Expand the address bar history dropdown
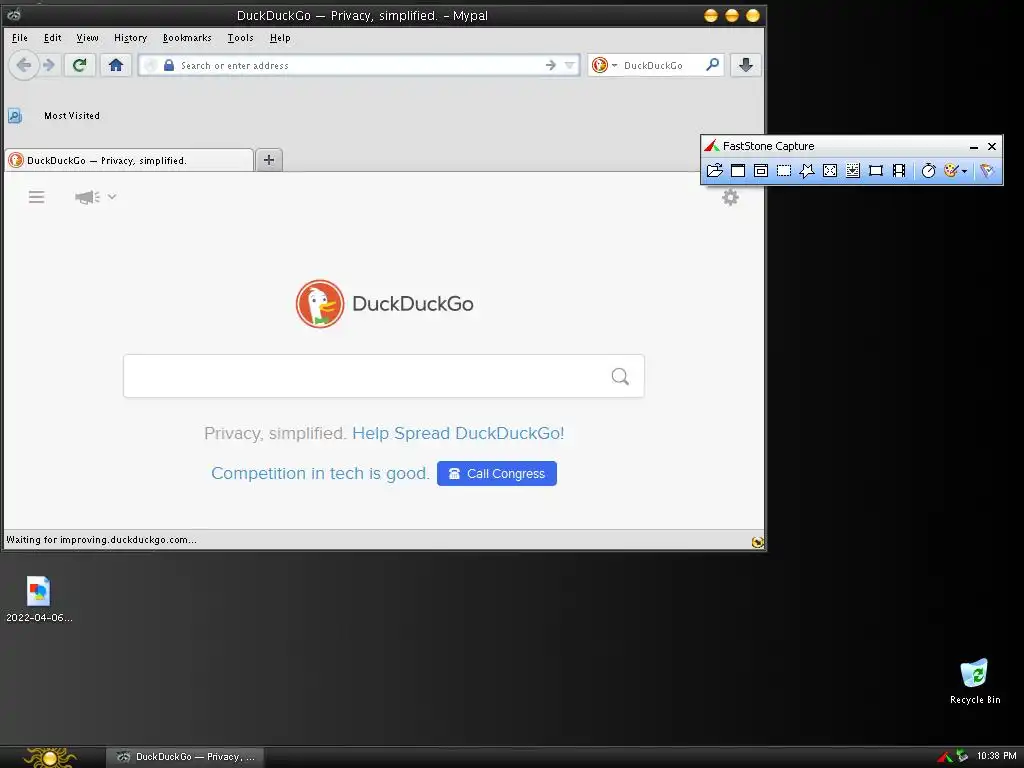 click(x=569, y=65)
